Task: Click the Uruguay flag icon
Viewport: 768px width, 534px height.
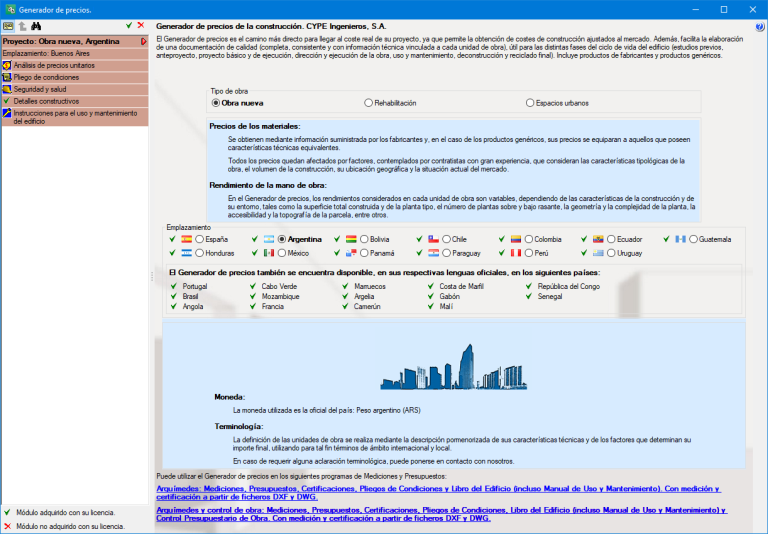Action: tap(598, 253)
